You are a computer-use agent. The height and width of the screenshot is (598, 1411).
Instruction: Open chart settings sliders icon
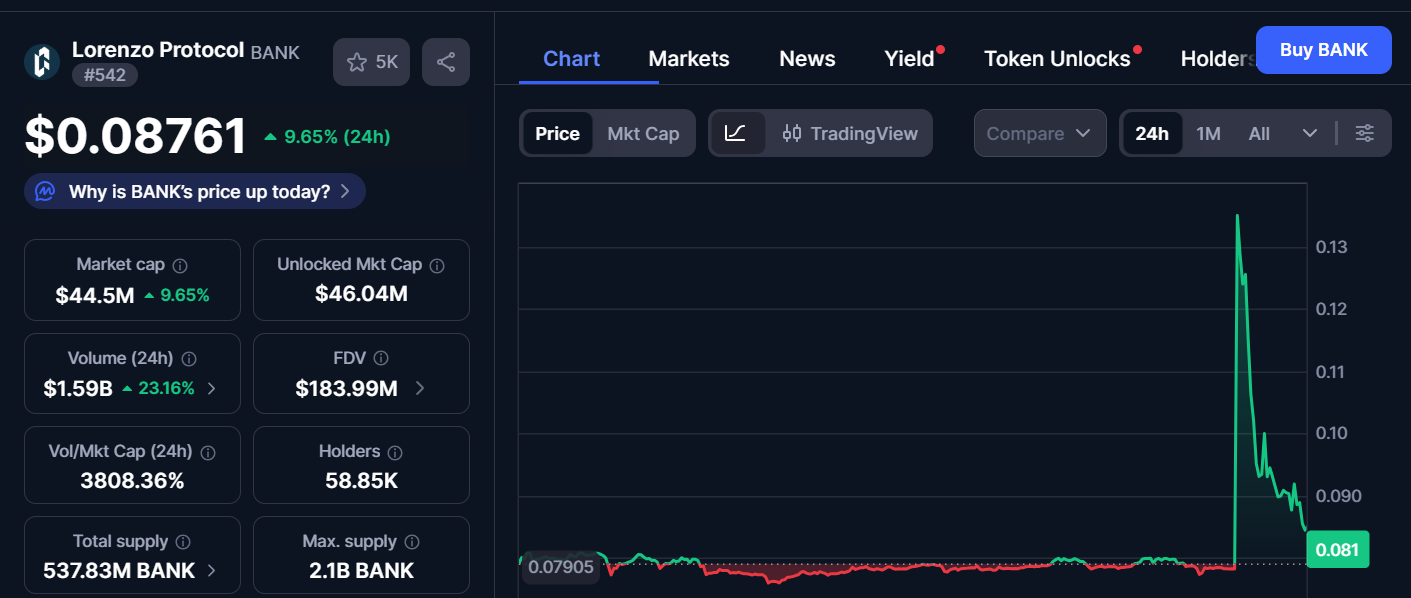coord(1364,133)
